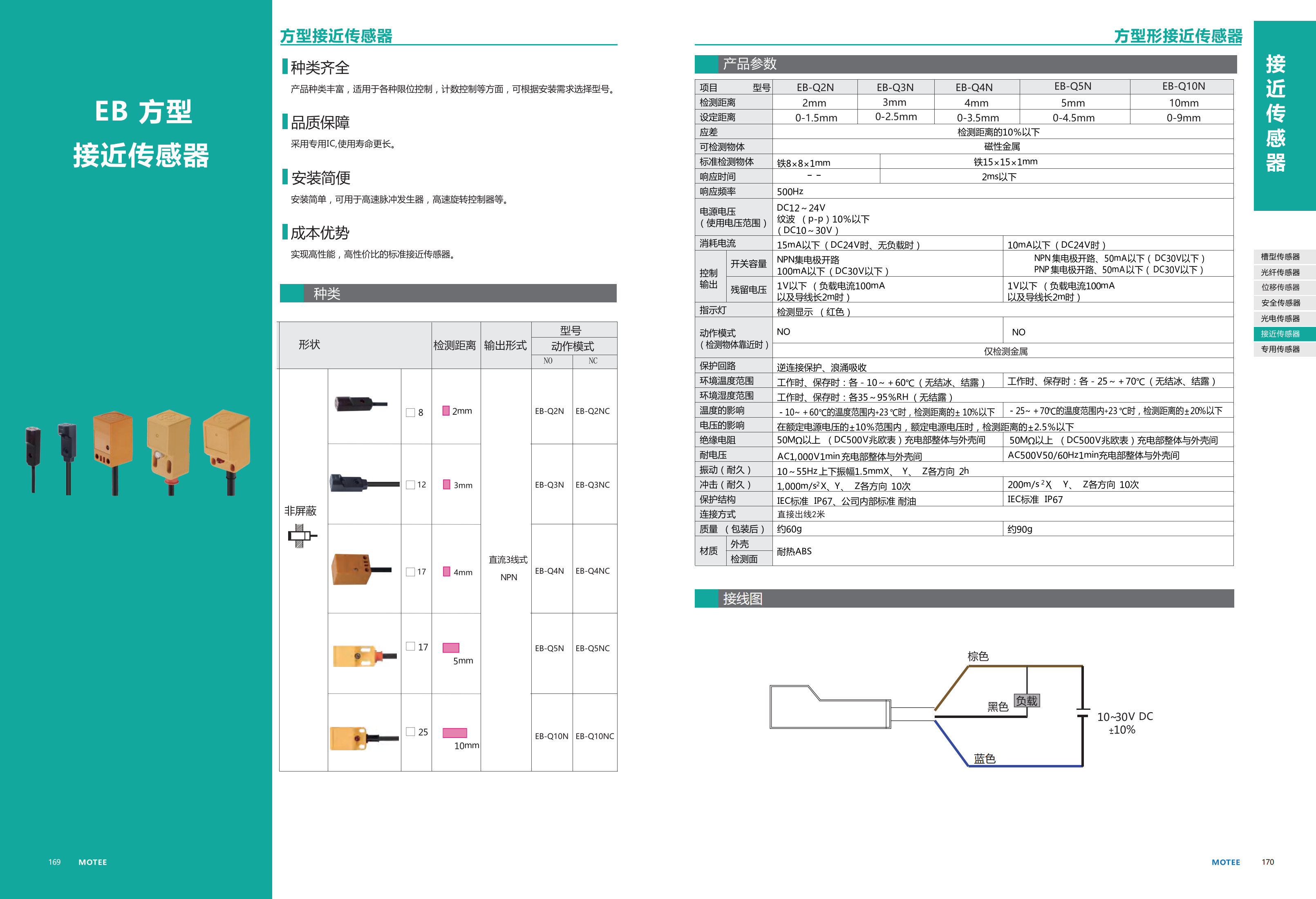Click the 逆连接保护、浪涌吸收 value
The height and width of the screenshot is (899, 1316).
click(x=821, y=367)
